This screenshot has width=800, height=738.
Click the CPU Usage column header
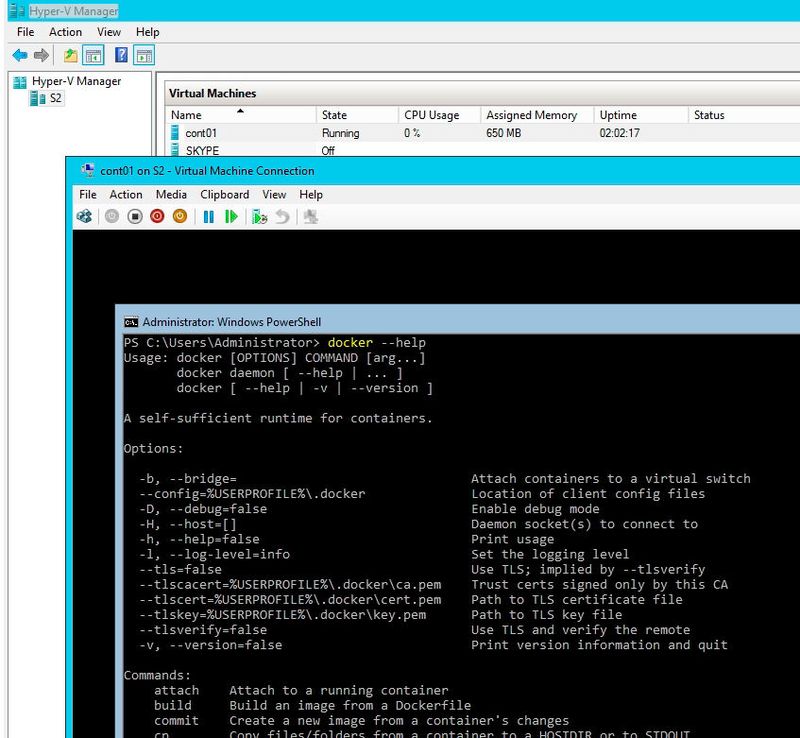pos(431,114)
